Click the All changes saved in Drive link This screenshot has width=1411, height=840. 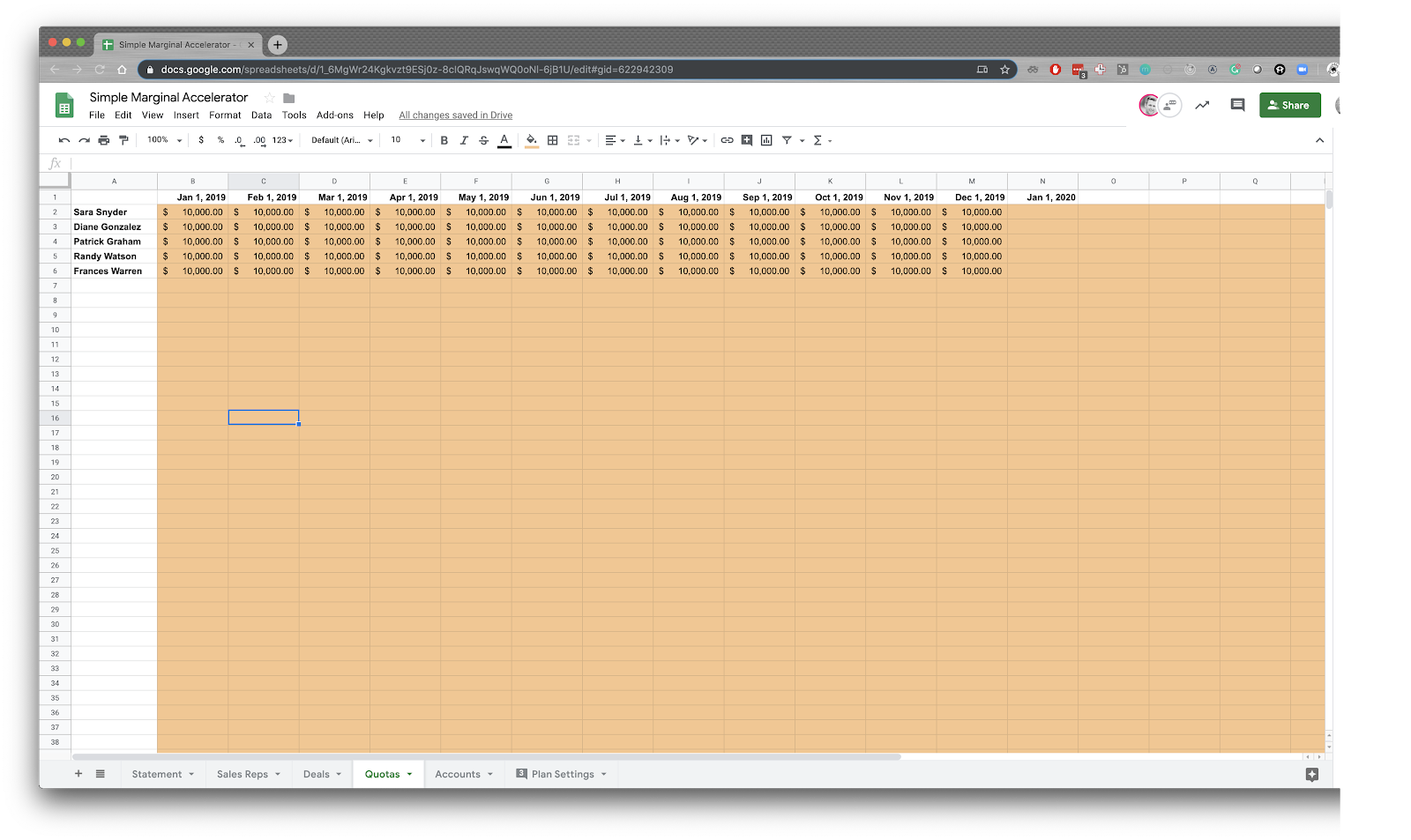(455, 115)
